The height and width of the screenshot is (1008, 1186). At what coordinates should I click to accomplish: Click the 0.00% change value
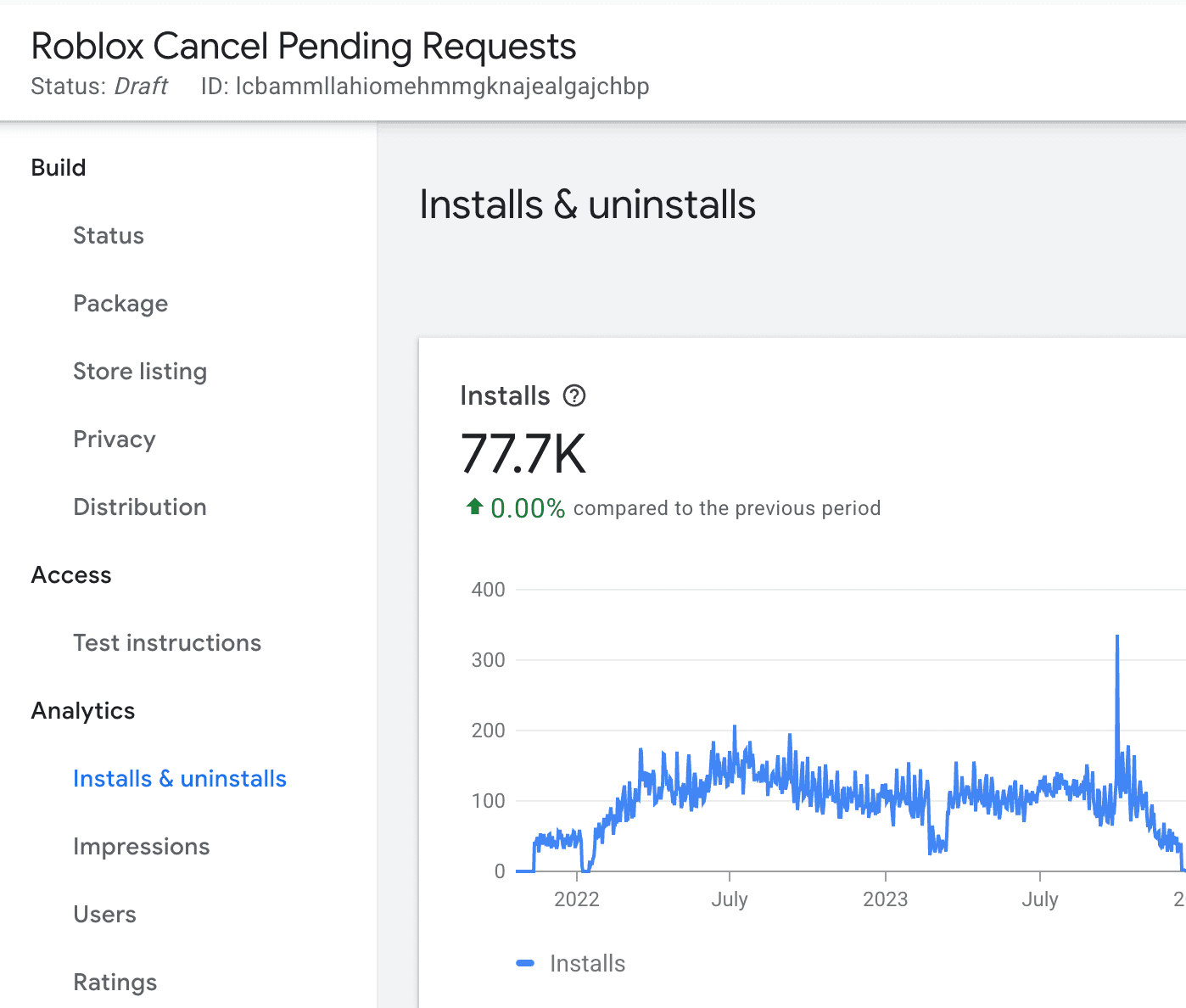528,508
